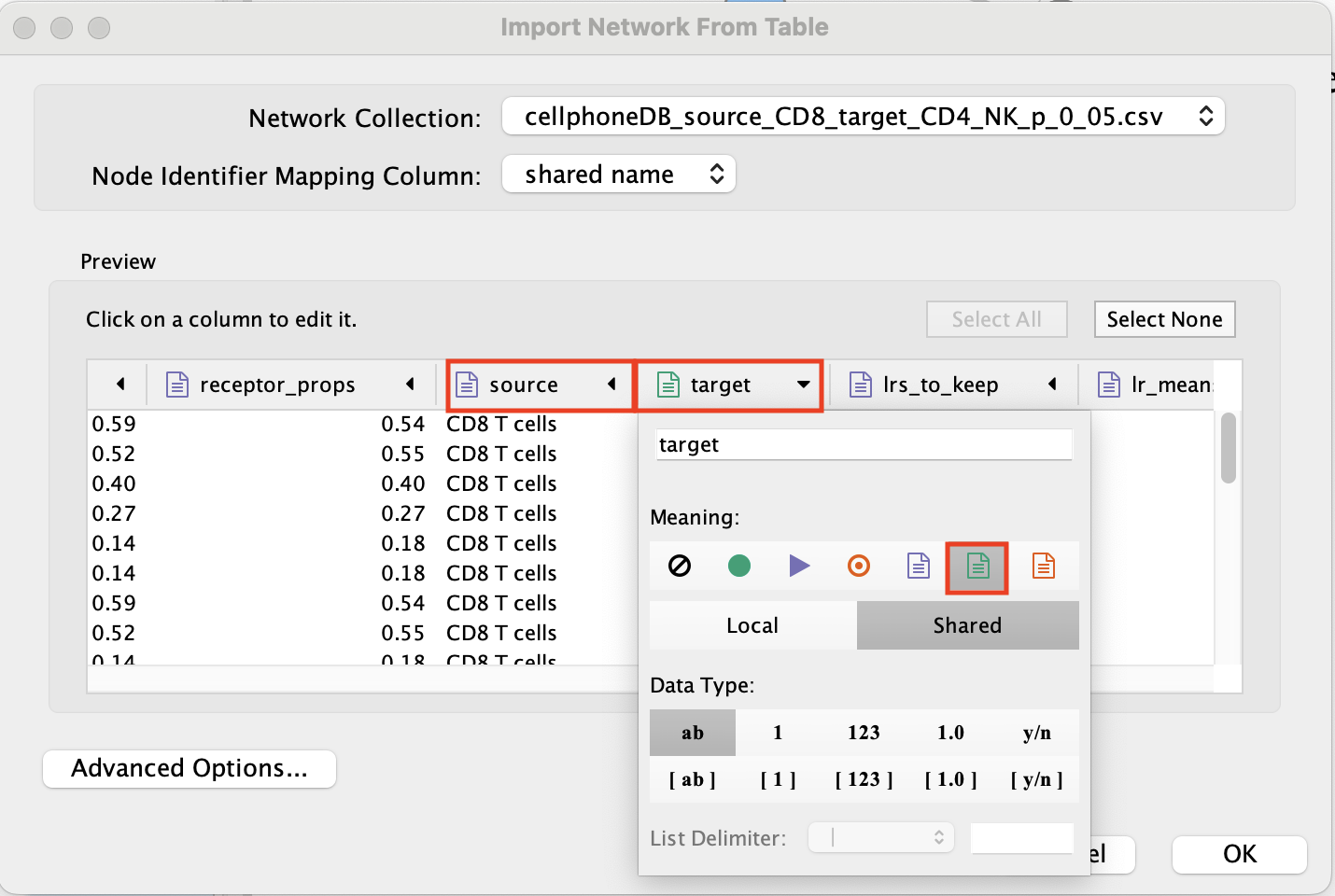This screenshot has width=1335, height=896.
Task: Click the receptor_props column header
Action: tap(277, 385)
